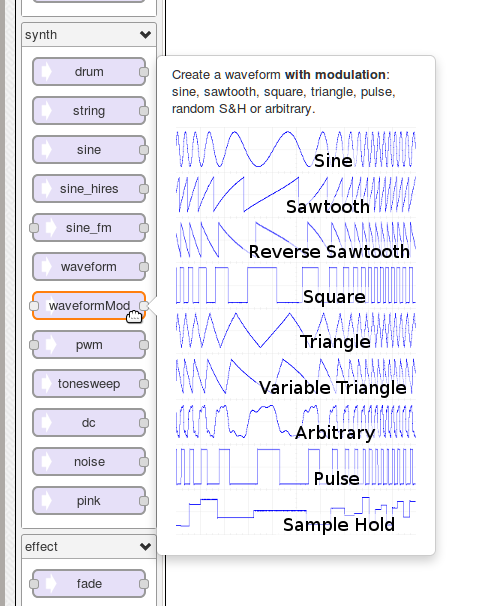Screen dimensions: 491x606
Task: Select the noise generator node
Action: (x=89, y=462)
